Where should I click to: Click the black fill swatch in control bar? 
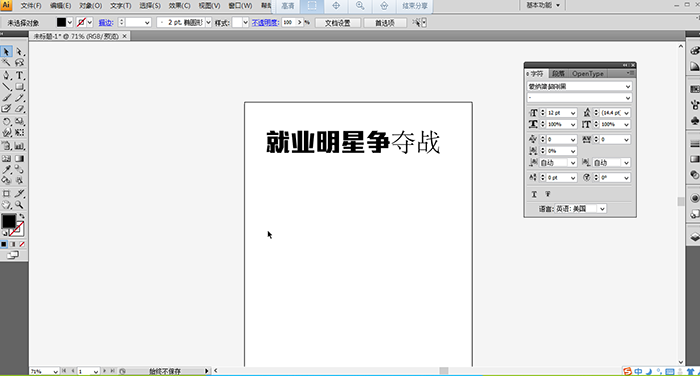[x=61, y=22]
